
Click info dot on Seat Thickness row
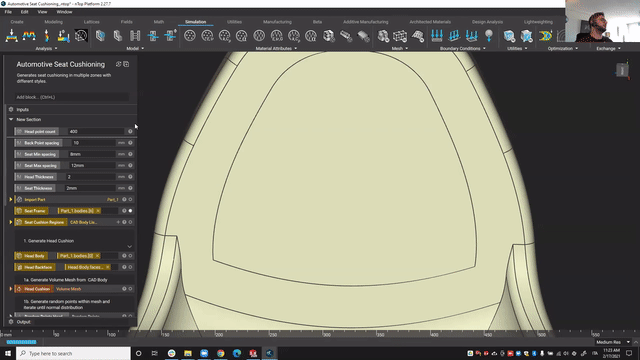pyautogui.click(x=130, y=188)
